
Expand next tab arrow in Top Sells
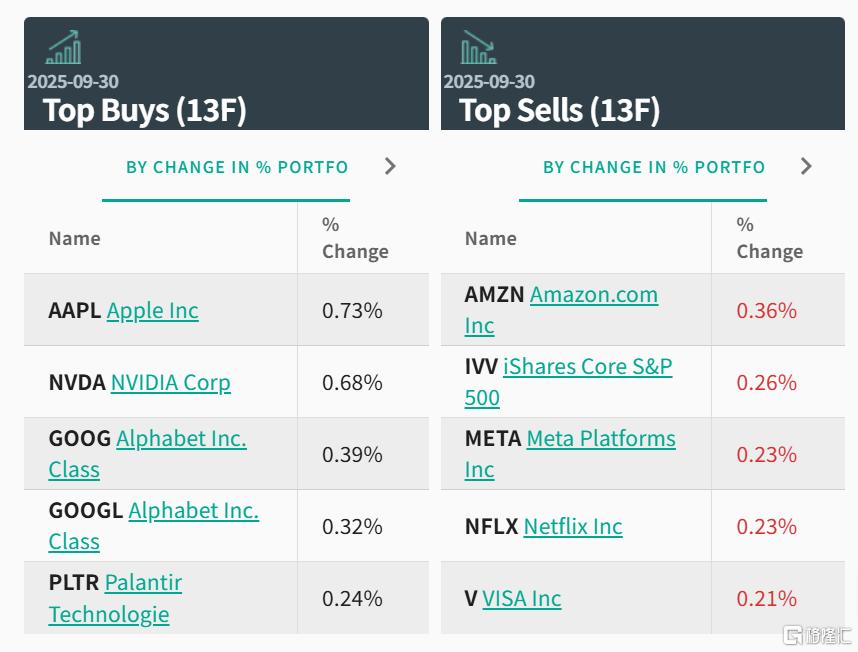click(x=806, y=166)
